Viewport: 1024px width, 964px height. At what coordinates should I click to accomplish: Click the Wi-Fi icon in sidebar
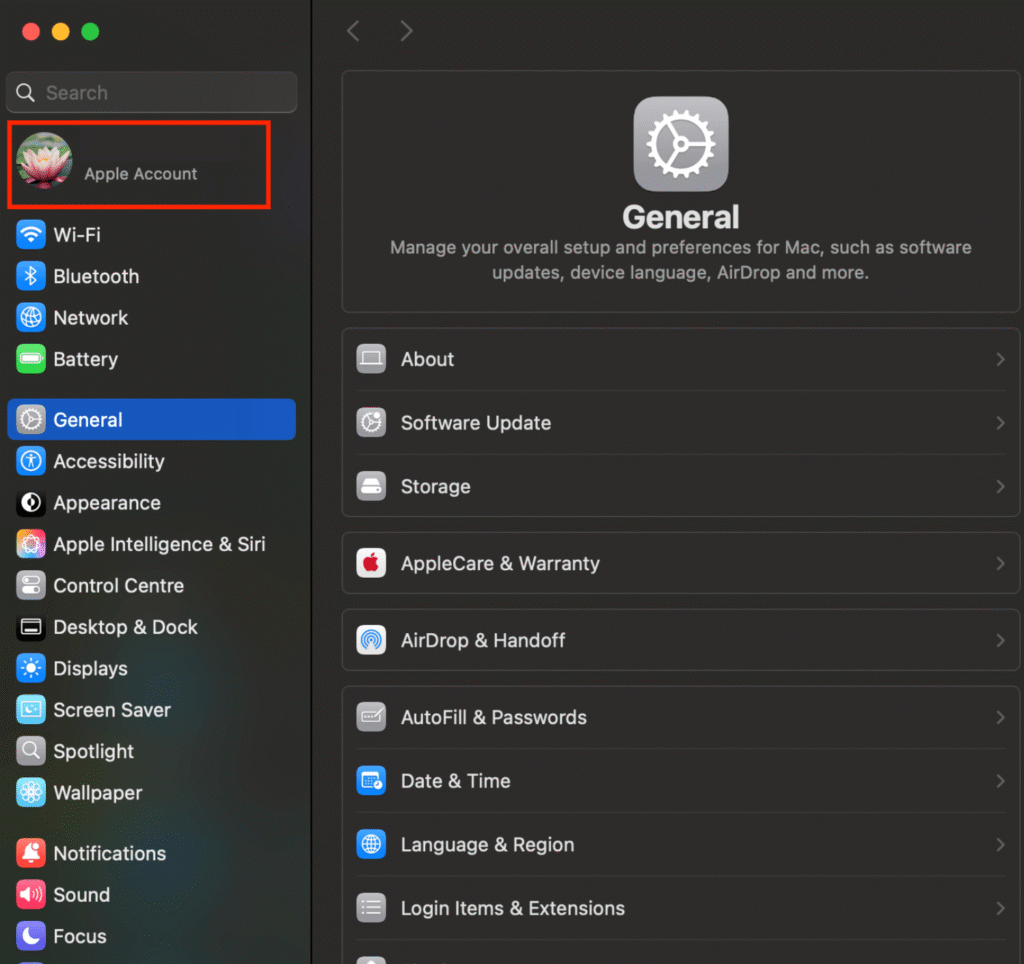point(31,234)
